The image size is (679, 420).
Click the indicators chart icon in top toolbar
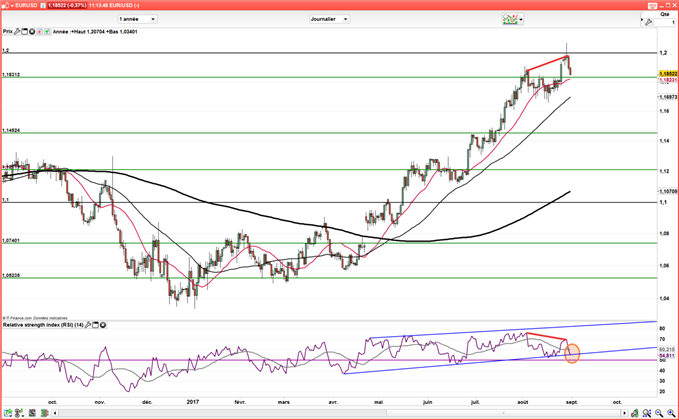click(x=510, y=19)
